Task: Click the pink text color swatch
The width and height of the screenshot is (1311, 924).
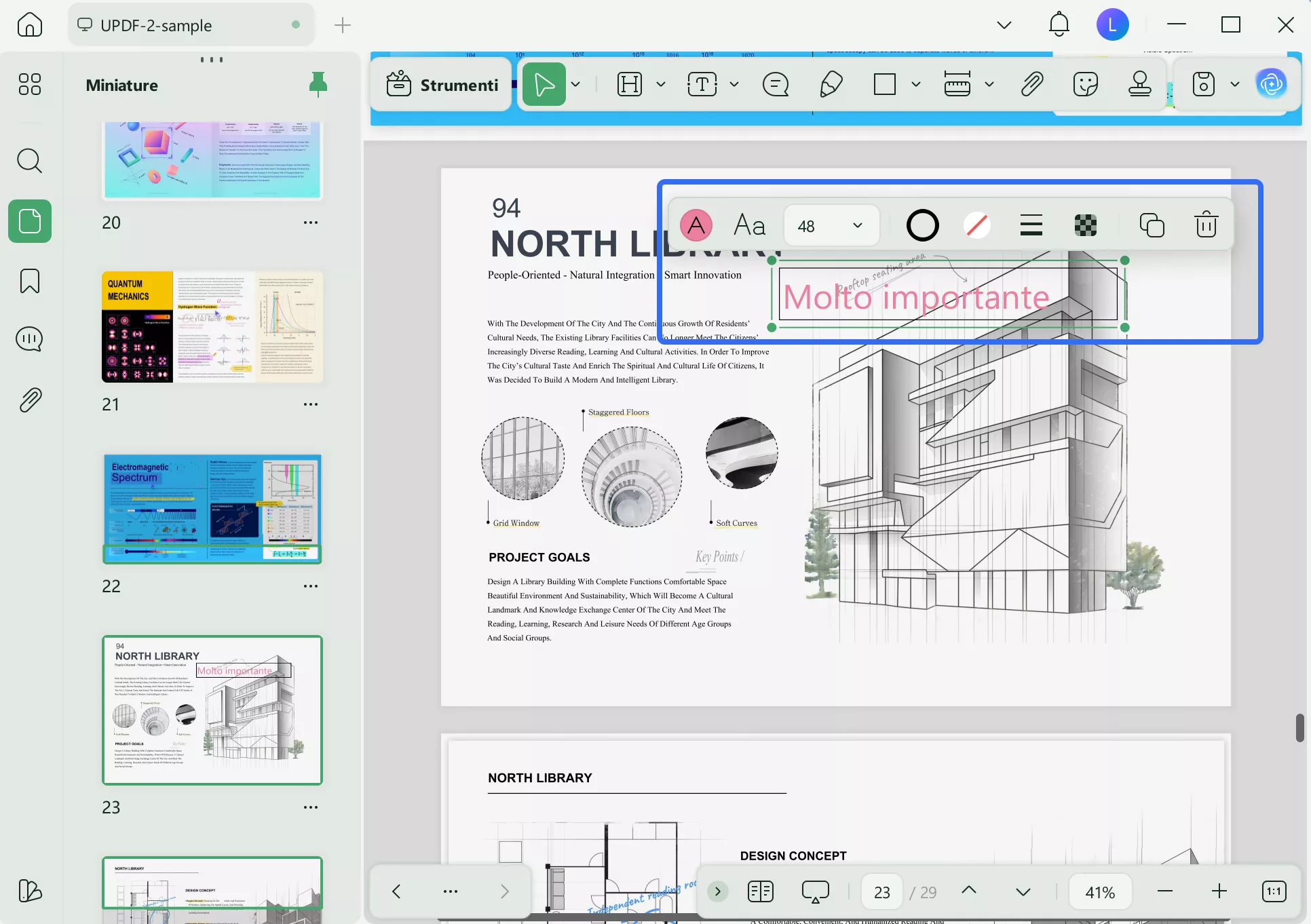Action: point(696,225)
